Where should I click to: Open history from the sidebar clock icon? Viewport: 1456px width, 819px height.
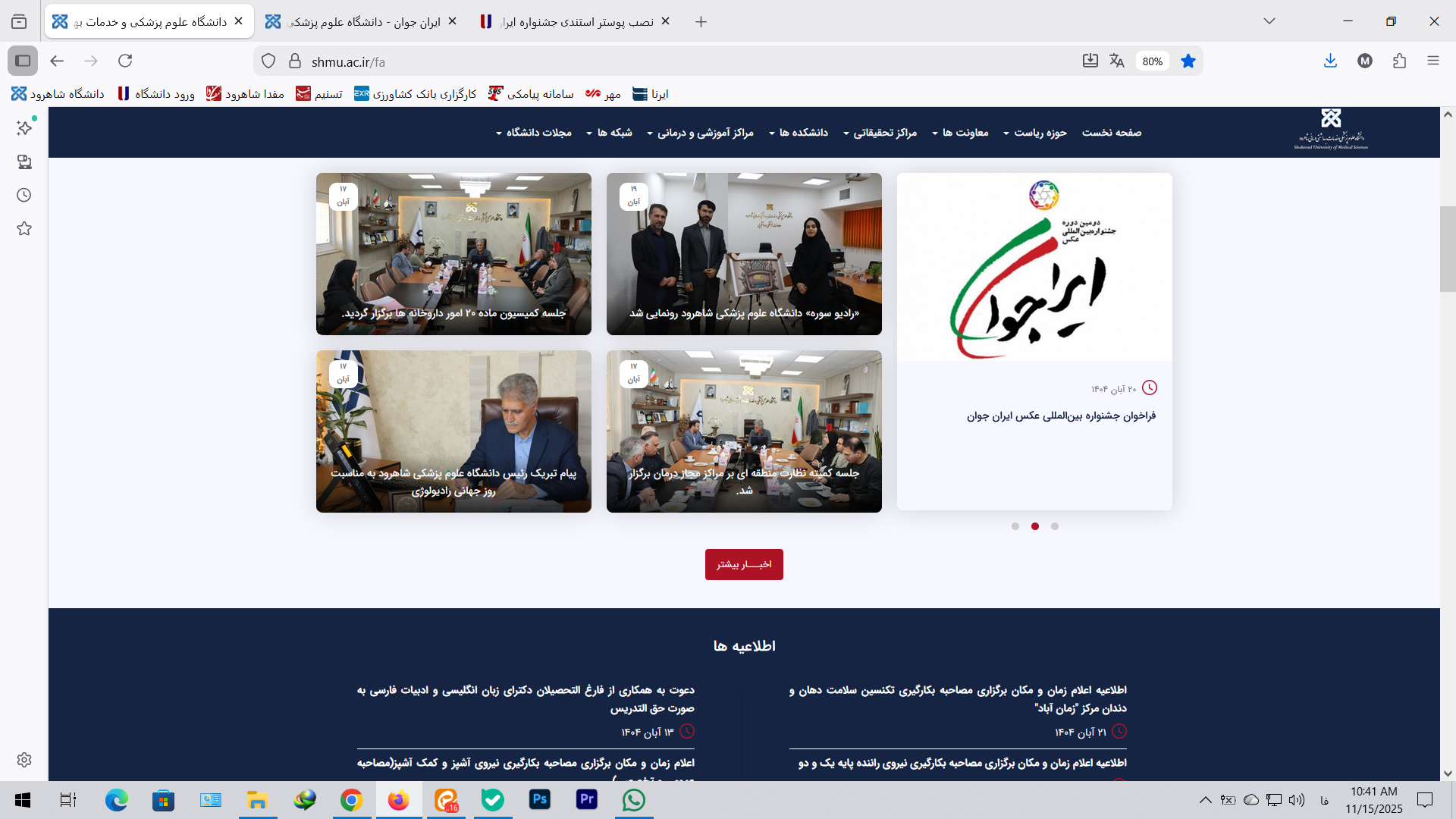24,195
